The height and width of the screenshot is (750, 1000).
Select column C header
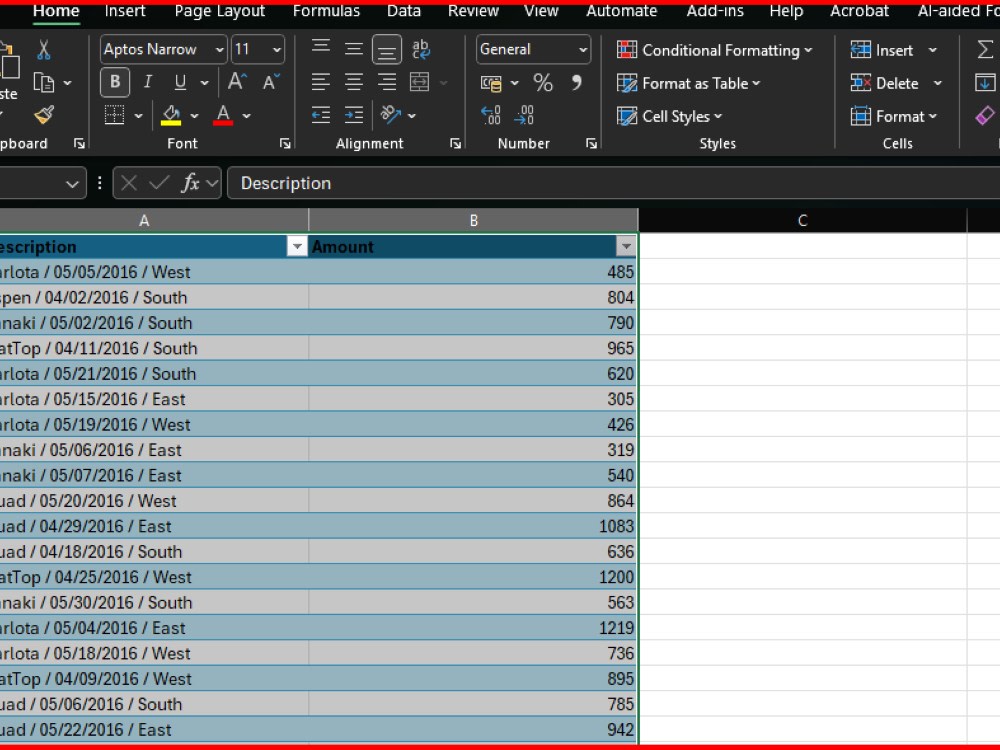pyautogui.click(x=802, y=221)
